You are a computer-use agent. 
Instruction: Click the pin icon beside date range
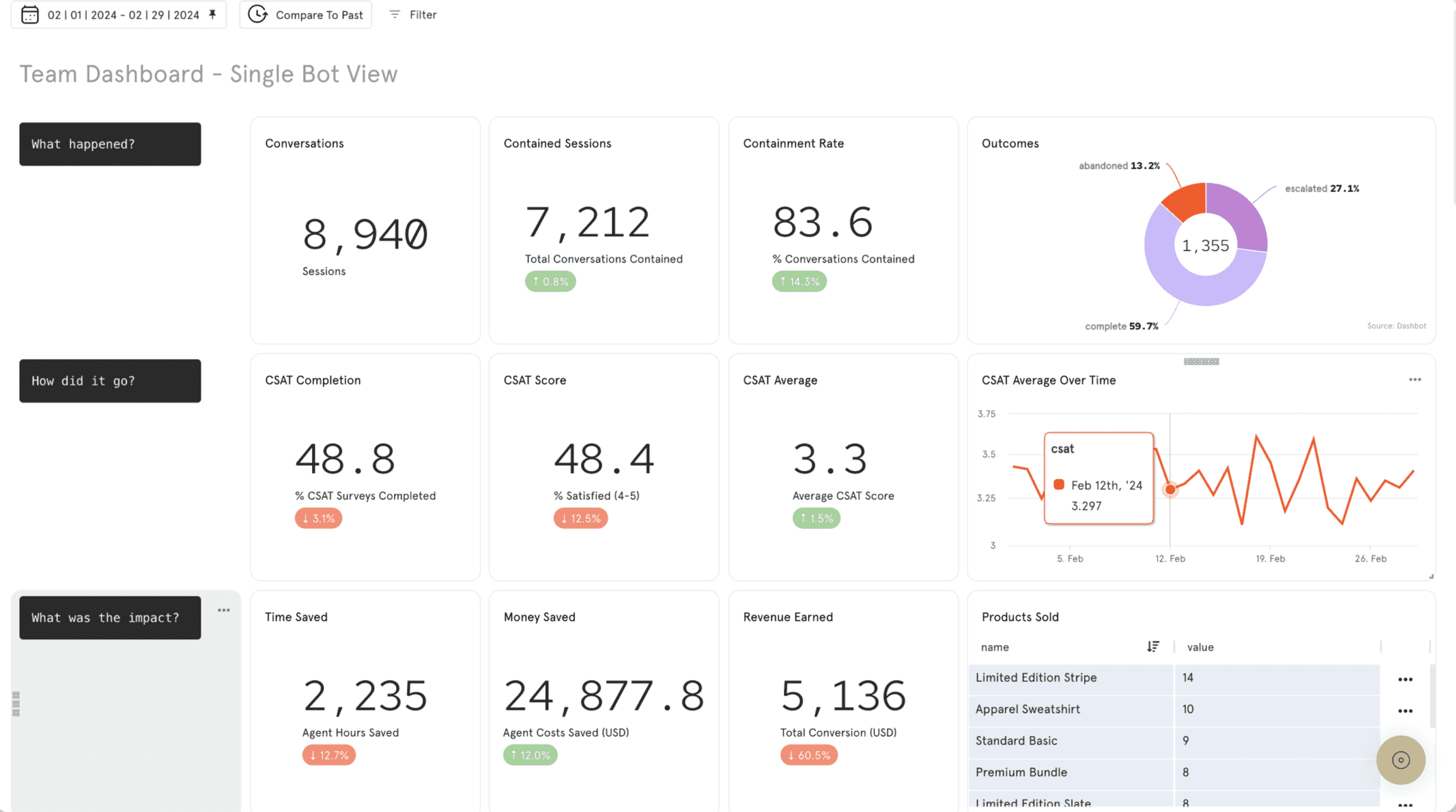(x=213, y=15)
